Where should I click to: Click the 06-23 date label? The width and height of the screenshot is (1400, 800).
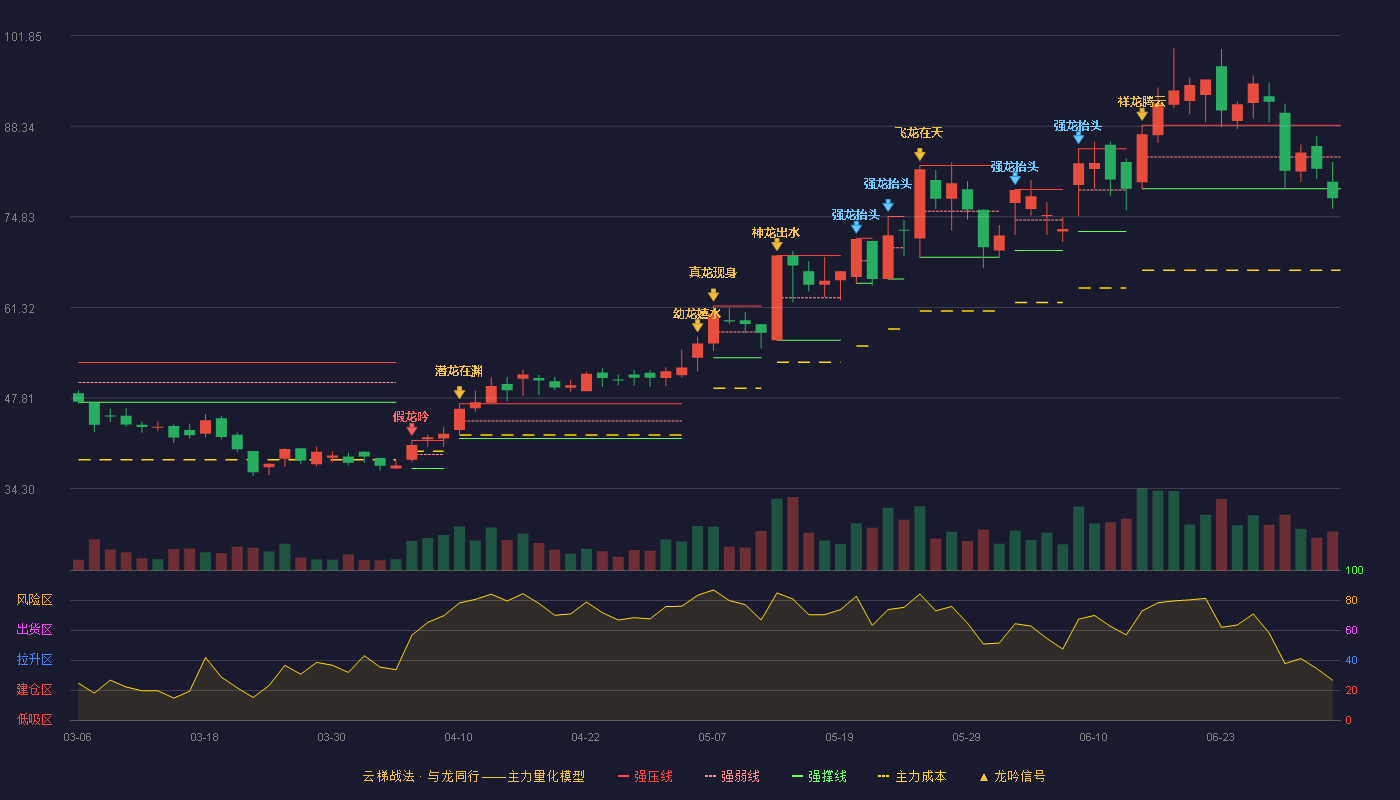(x=1220, y=737)
